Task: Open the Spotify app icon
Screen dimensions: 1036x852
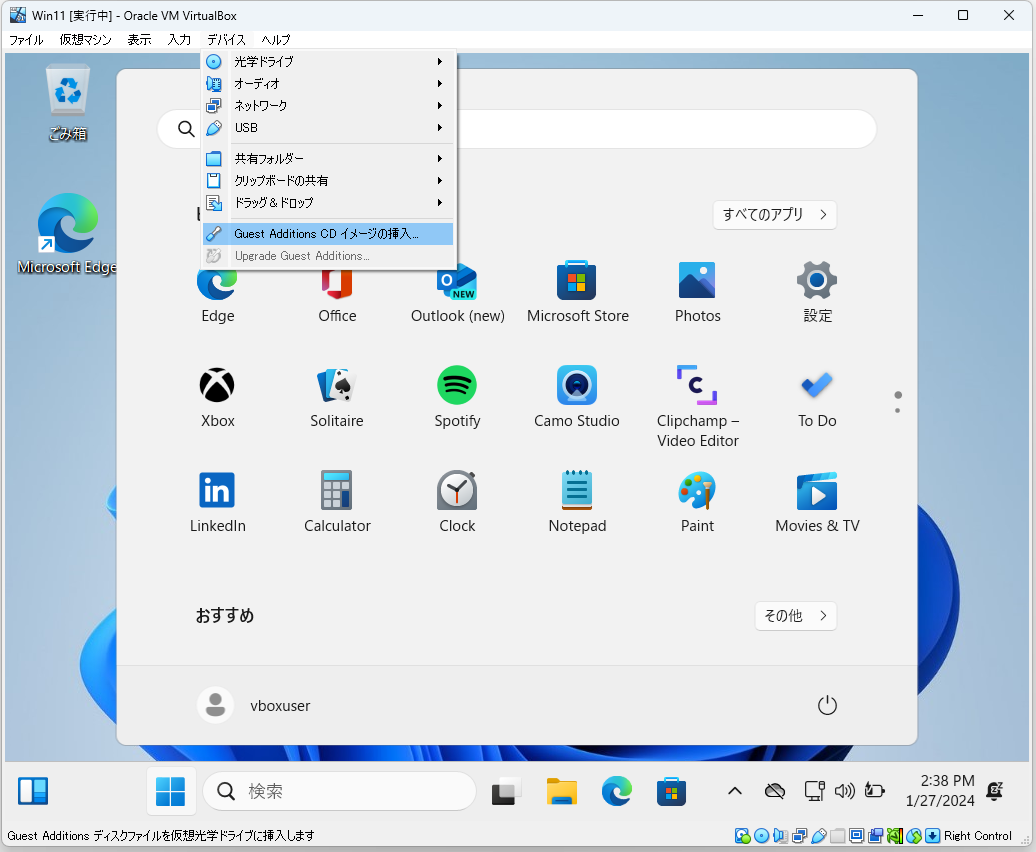Action: click(x=457, y=386)
